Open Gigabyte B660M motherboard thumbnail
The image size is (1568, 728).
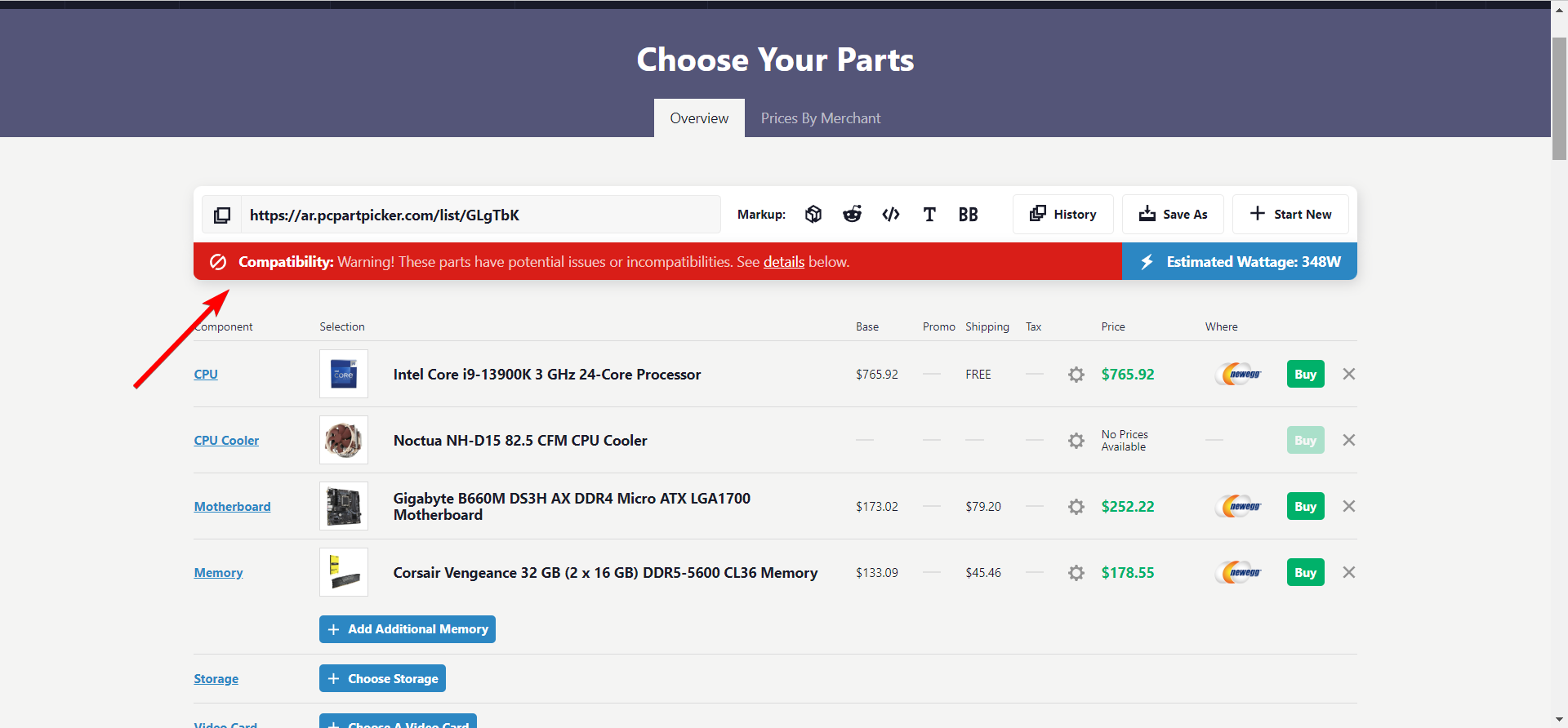pos(344,506)
